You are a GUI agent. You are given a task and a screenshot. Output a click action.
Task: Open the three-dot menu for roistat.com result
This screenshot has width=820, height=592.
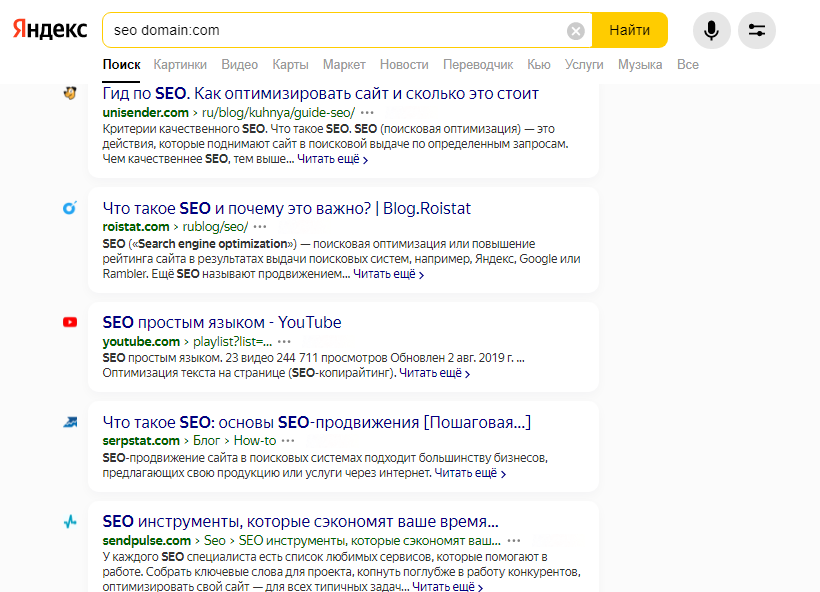point(260,226)
